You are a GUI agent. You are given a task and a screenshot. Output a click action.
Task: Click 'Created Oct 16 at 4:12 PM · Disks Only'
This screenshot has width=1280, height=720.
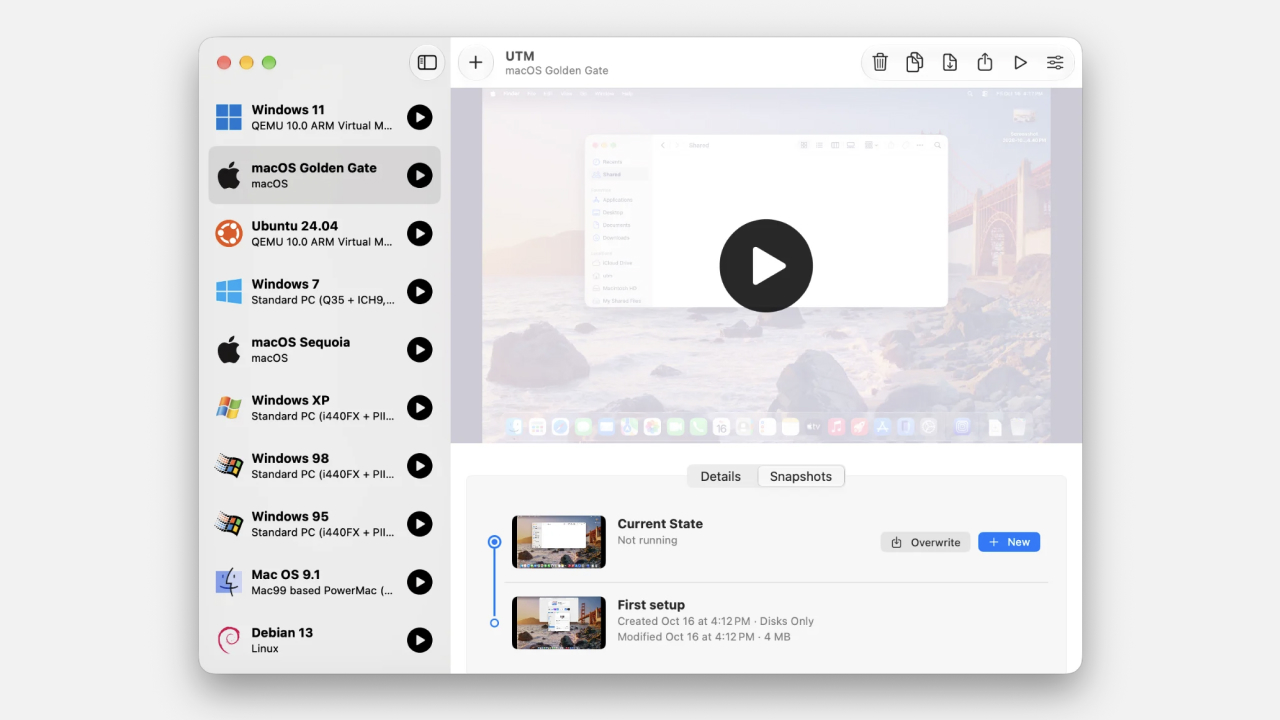click(716, 621)
